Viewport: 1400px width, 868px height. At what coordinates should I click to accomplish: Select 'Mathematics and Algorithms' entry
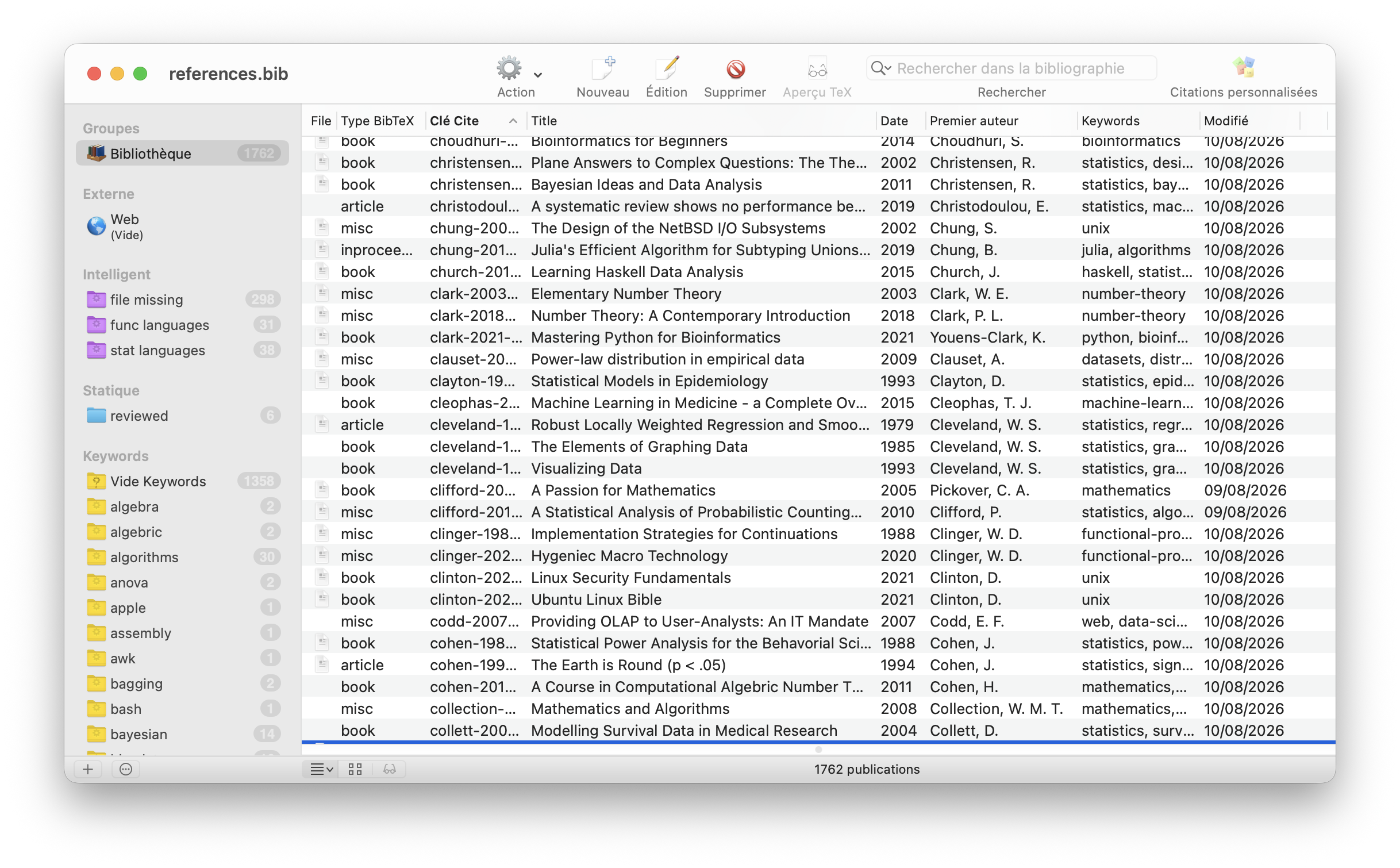coord(818,709)
